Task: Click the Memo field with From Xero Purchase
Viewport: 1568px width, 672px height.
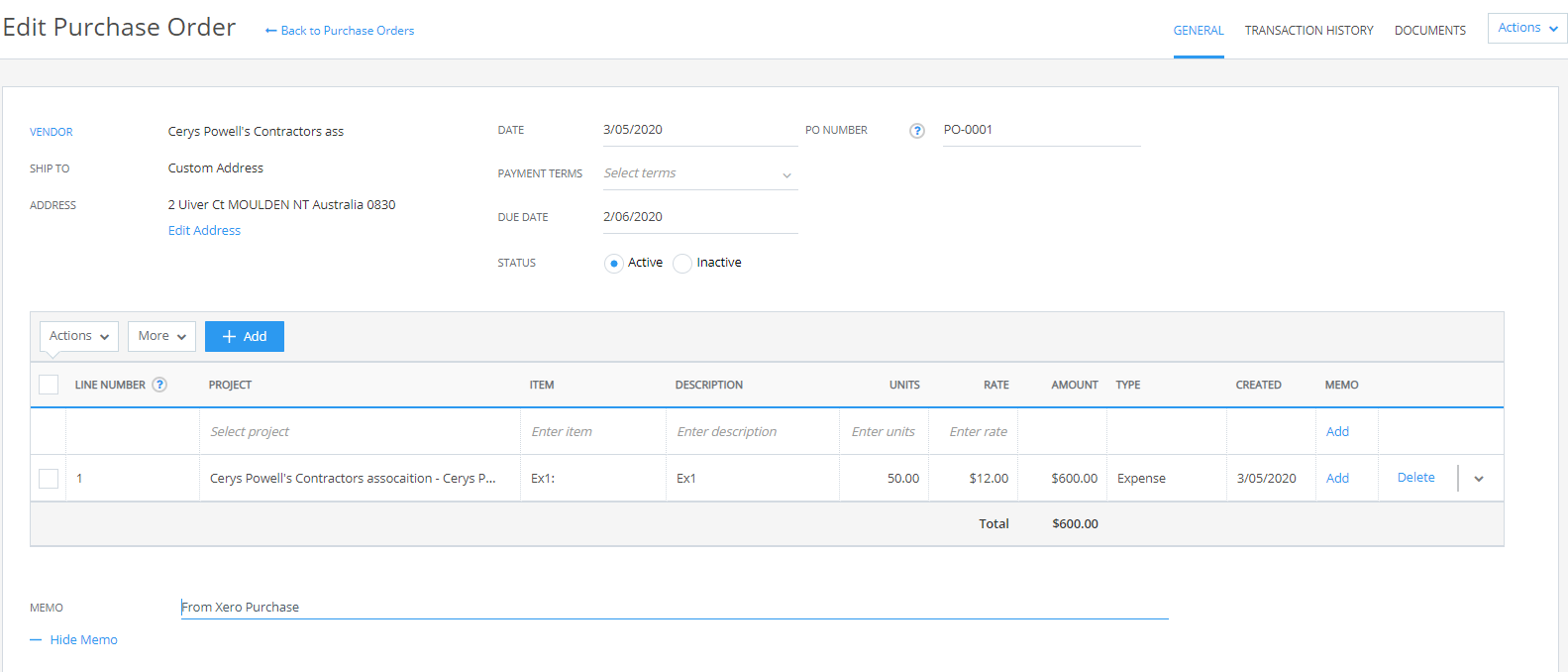Action: [x=675, y=608]
